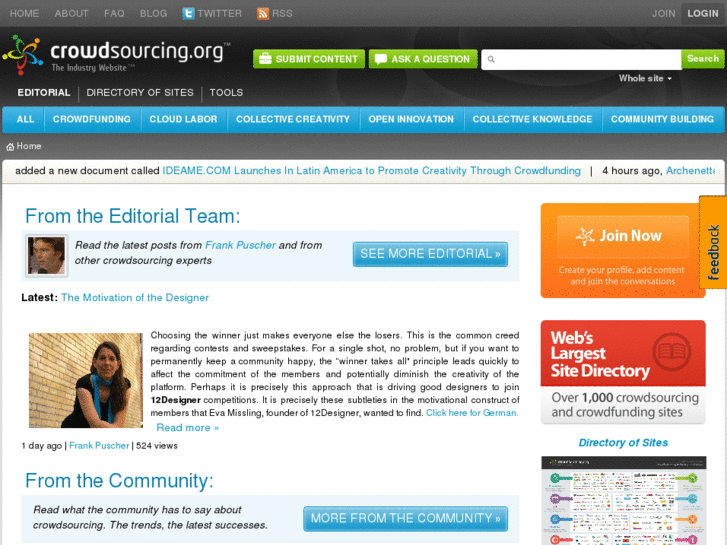Image resolution: width=727 pixels, height=545 pixels.
Task: Open the BLOG link
Action: 153,13
